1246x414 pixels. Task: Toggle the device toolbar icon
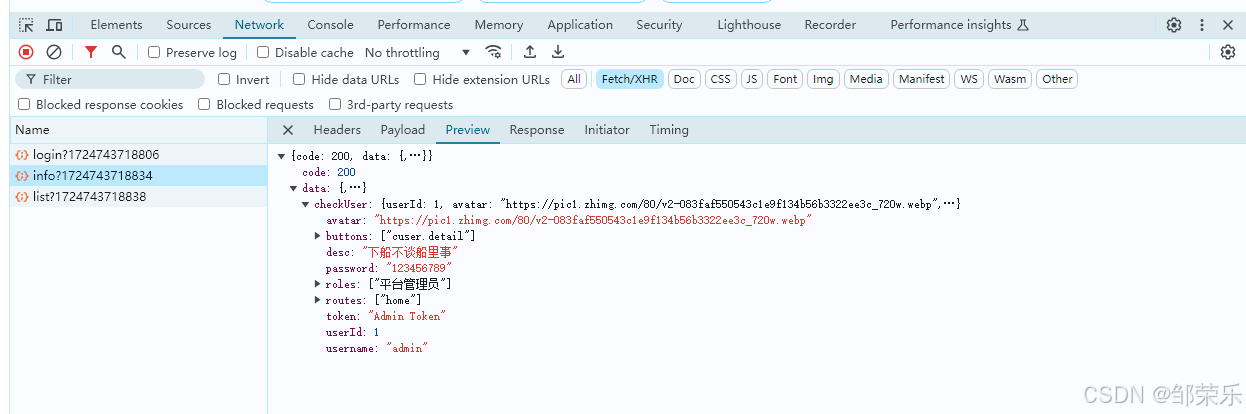[54, 25]
